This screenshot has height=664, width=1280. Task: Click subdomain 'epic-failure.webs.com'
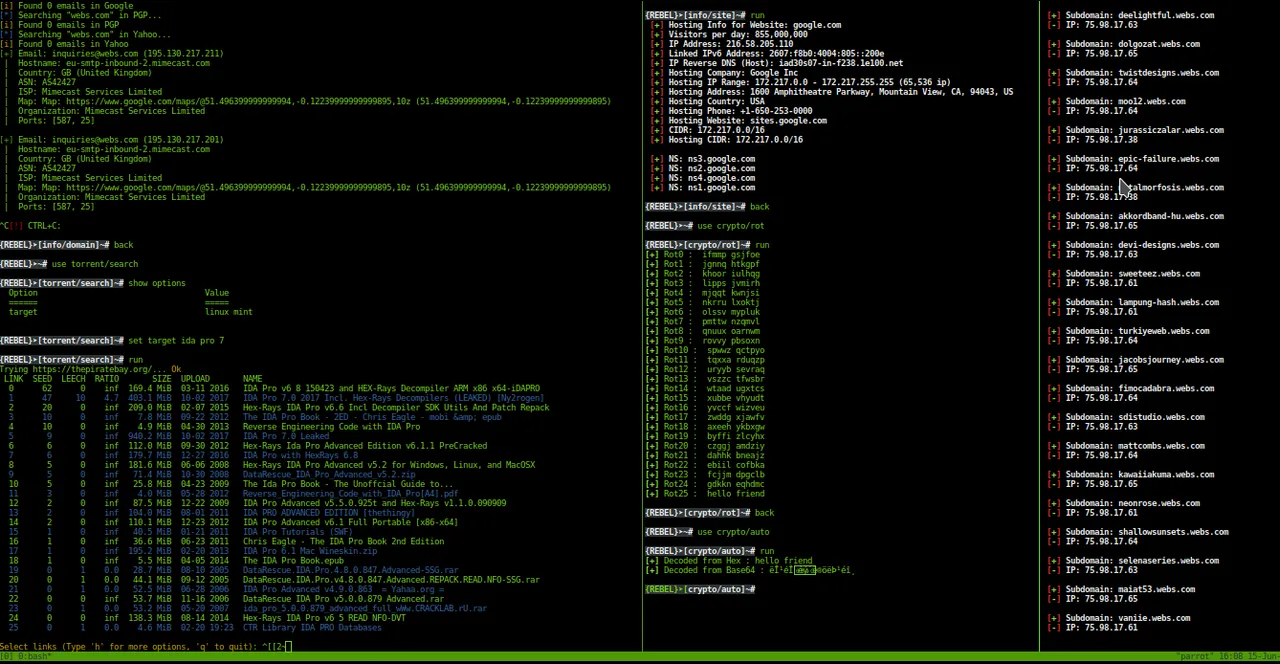click(x=1142, y=159)
